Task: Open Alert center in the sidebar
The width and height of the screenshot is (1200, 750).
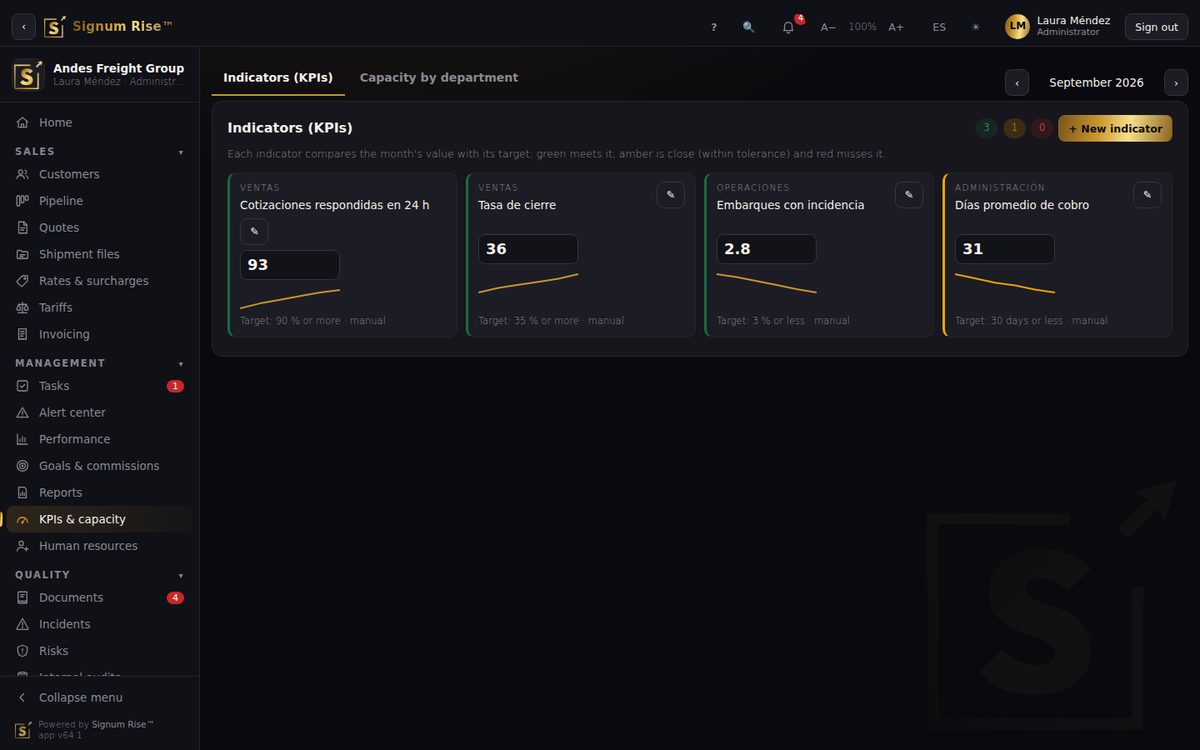Action: coord(100,412)
